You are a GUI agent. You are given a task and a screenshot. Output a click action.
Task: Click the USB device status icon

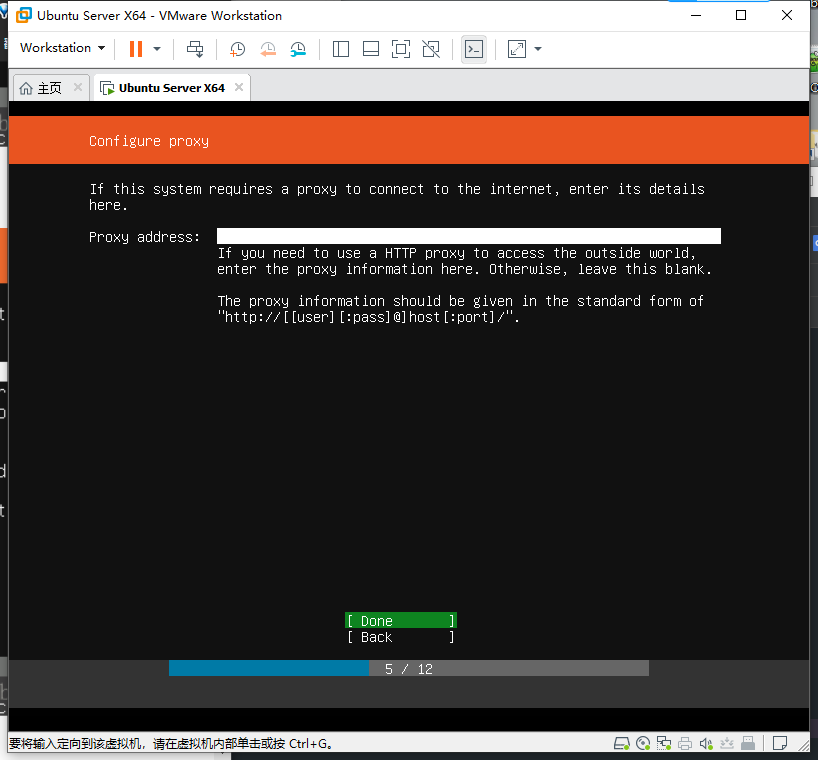click(x=748, y=743)
